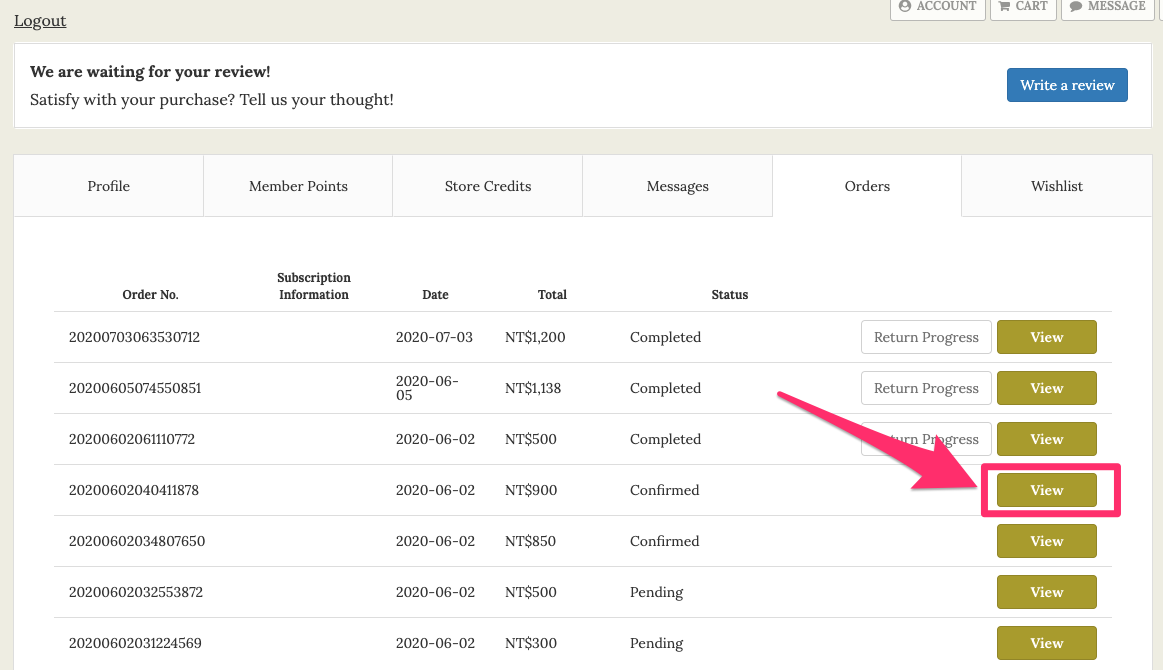Select the Orders tab
This screenshot has height=670, width=1163.
[x=867, y=186]
